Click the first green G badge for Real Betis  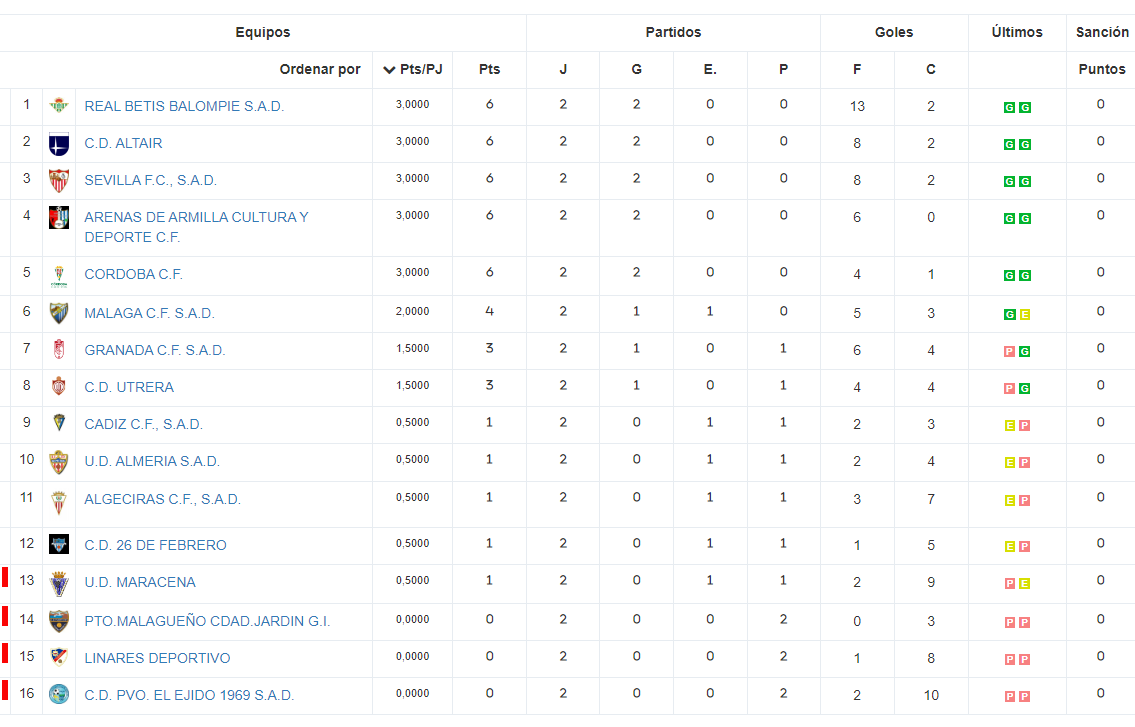pyautogui.click(x=1009, y=107)
